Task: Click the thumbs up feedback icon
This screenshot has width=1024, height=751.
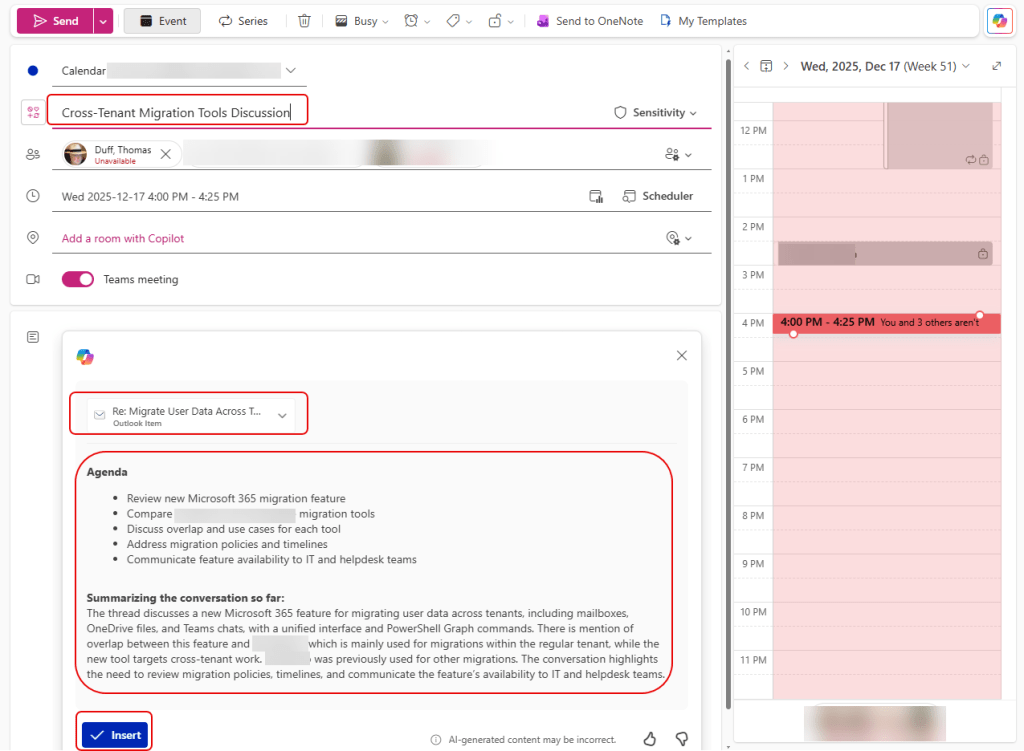Action: (x=650, y=739)
